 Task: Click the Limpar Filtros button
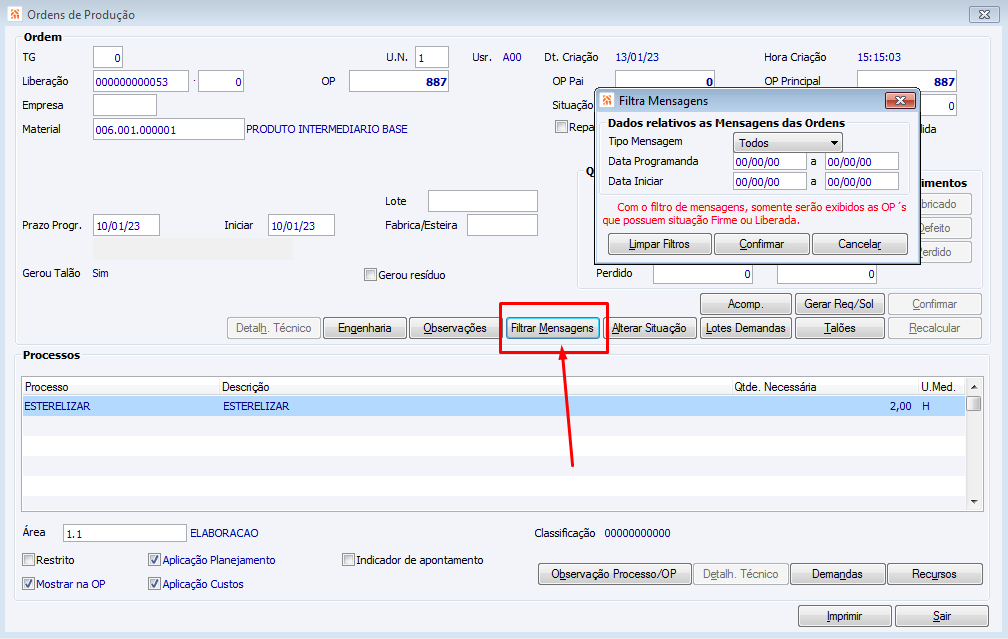pyautogui.click(x=659, y=244)
